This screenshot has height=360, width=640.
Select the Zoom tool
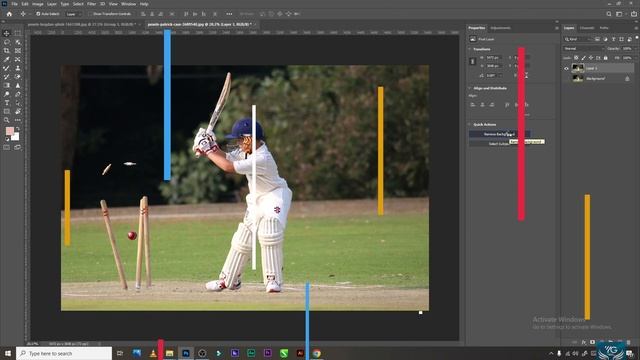(x=7, y=120)
